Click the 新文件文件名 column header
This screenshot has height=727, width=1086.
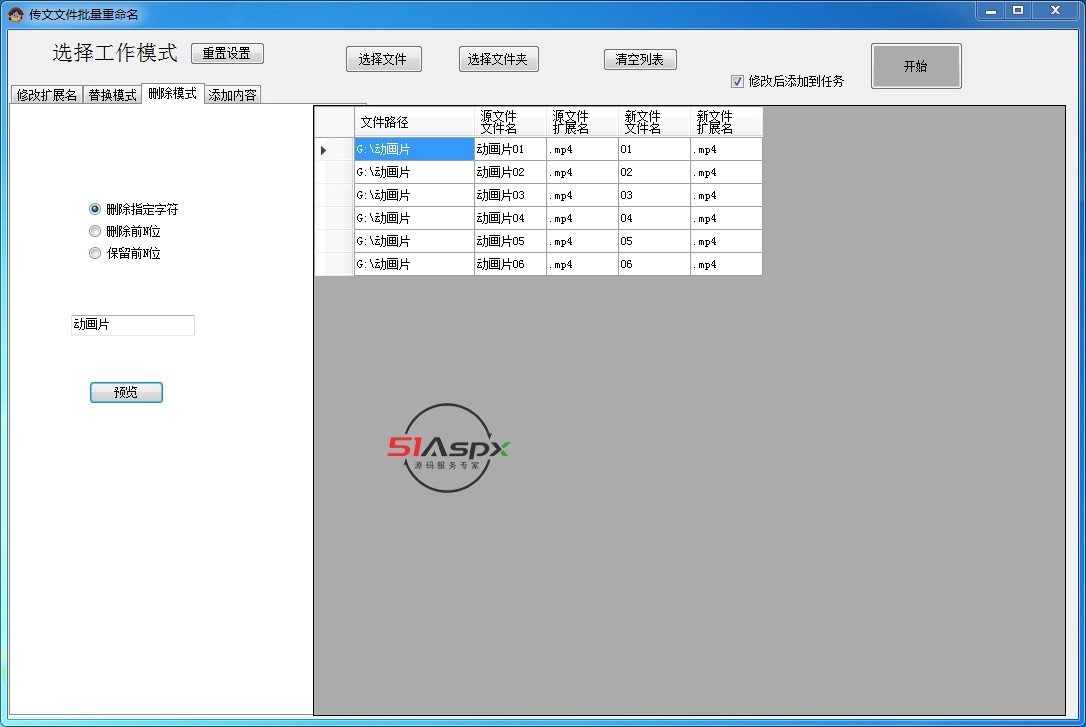(x=655, y=122)
